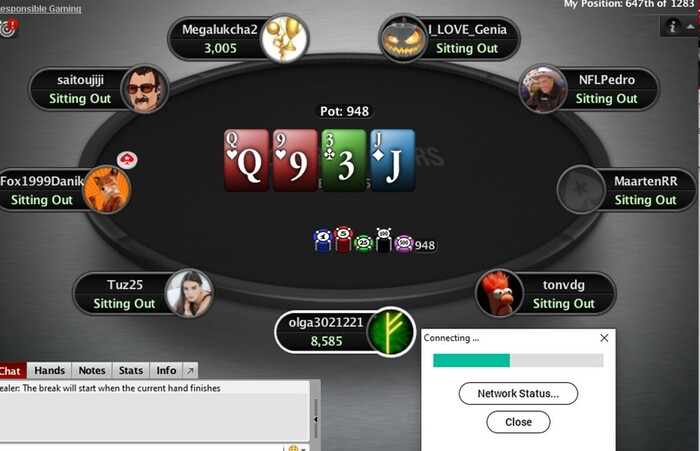Open the Network Status dialog button
This screenshot has height=451, width=700.
coord(518,393)
